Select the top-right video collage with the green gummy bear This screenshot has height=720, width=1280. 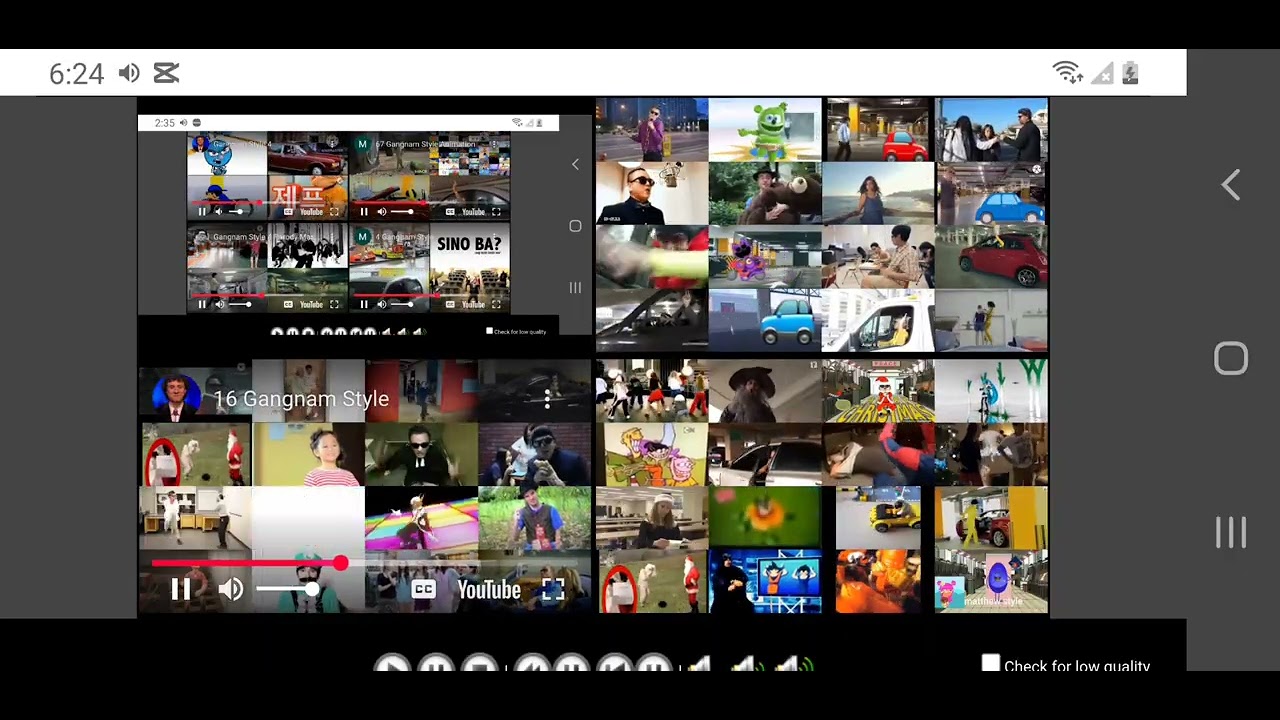click(x=822, y=225)
